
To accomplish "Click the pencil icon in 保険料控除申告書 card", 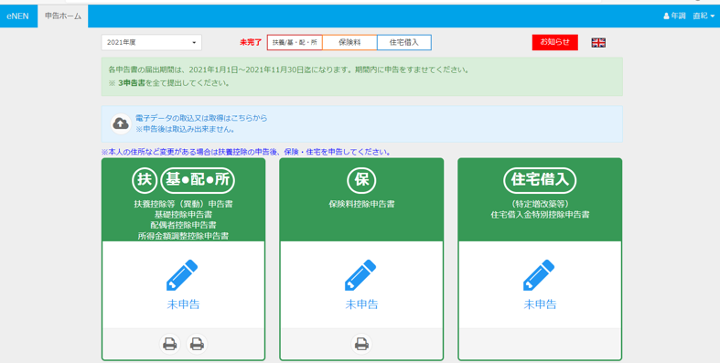I will pyautogui.click(x=360, y=275).
